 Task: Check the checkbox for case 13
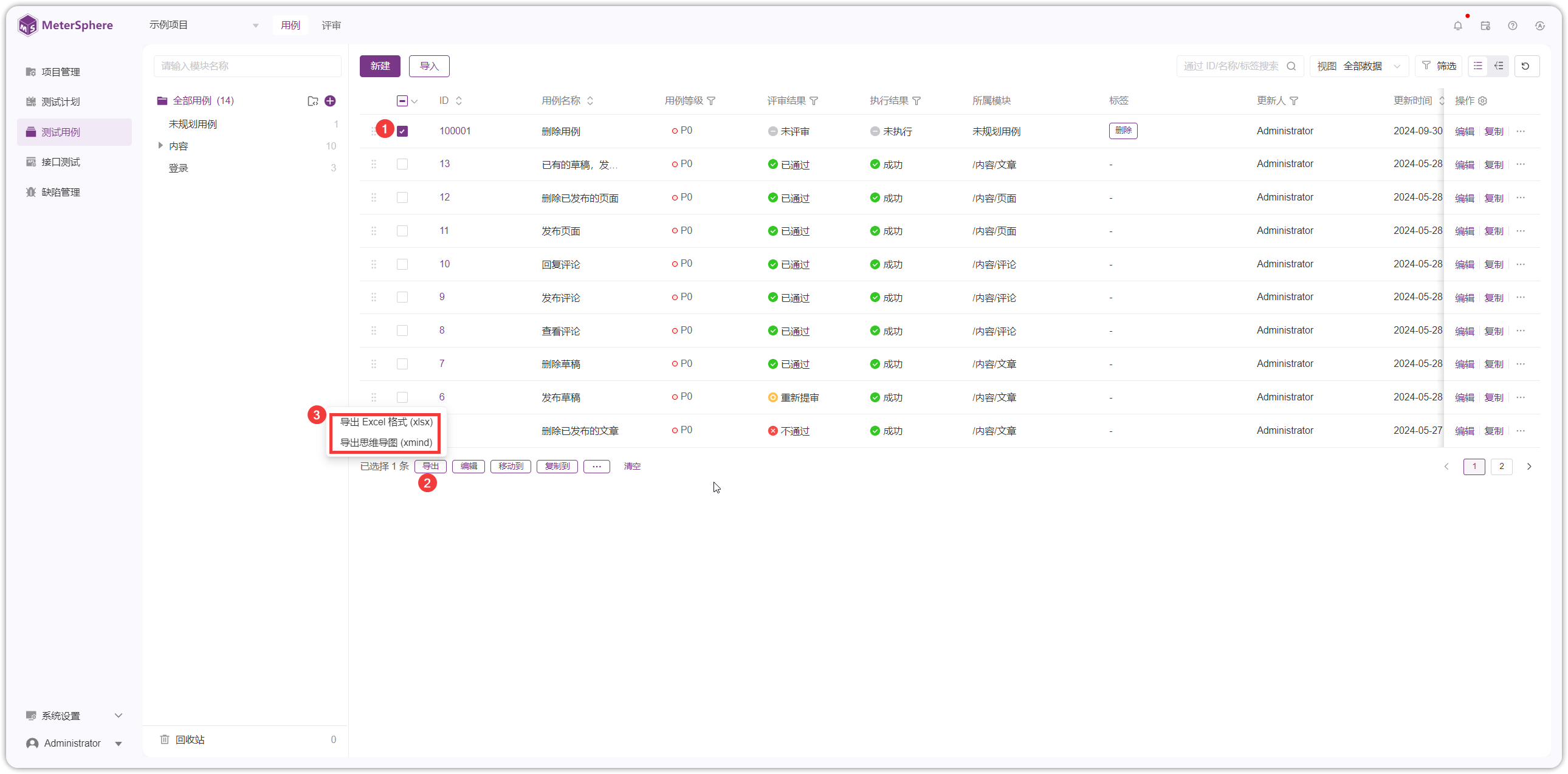(x=402, y=164)
